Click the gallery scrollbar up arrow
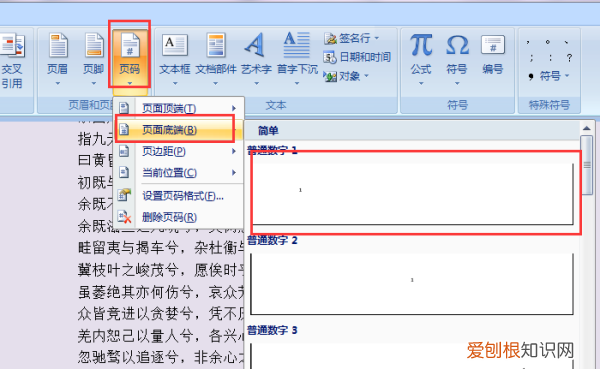The width and height of the screenshot is (600, 369). (587, 129)
